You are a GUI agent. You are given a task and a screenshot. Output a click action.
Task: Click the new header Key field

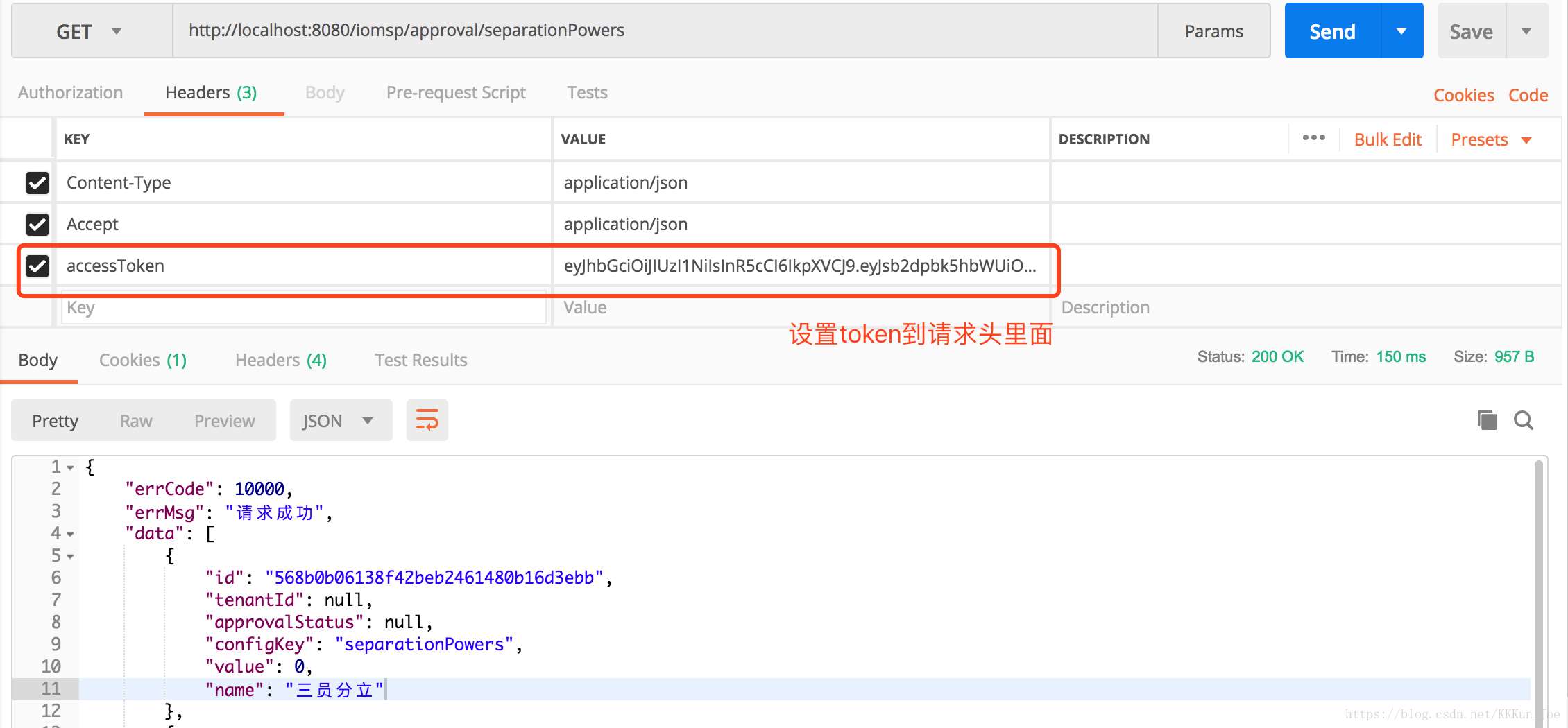[x=304, y=307]
